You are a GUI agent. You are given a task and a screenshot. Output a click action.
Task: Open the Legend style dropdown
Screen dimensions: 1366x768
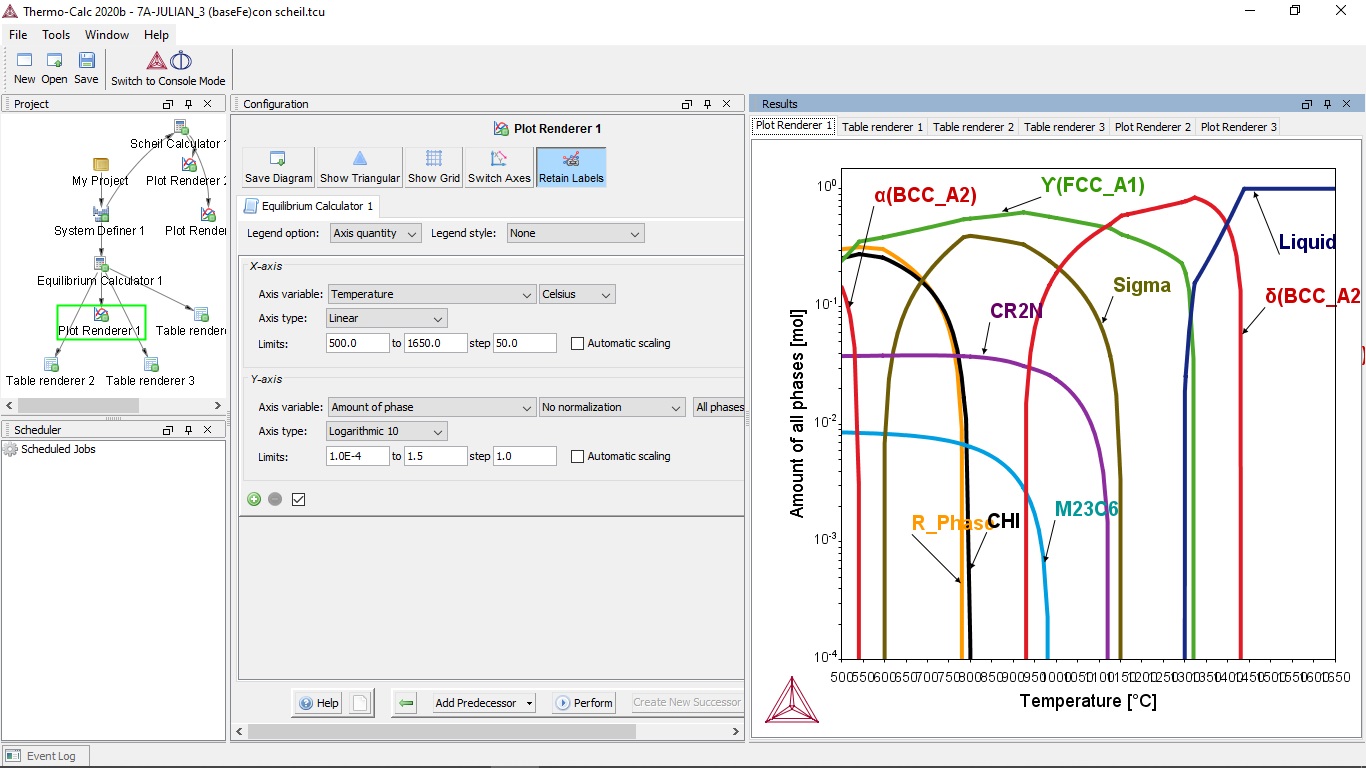(575, 233)
